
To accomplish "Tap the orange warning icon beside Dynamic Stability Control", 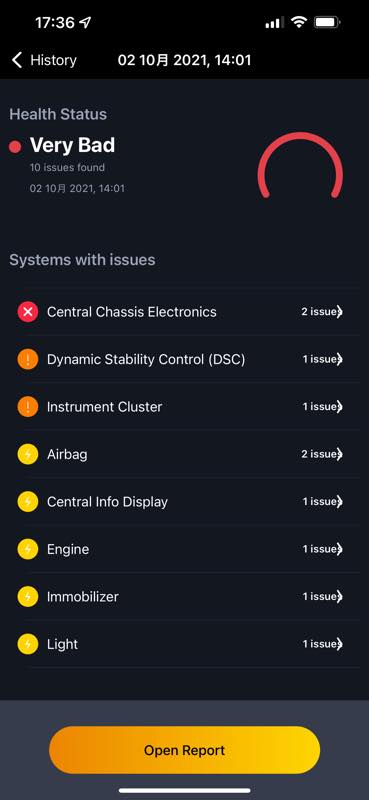I will 28,359.
